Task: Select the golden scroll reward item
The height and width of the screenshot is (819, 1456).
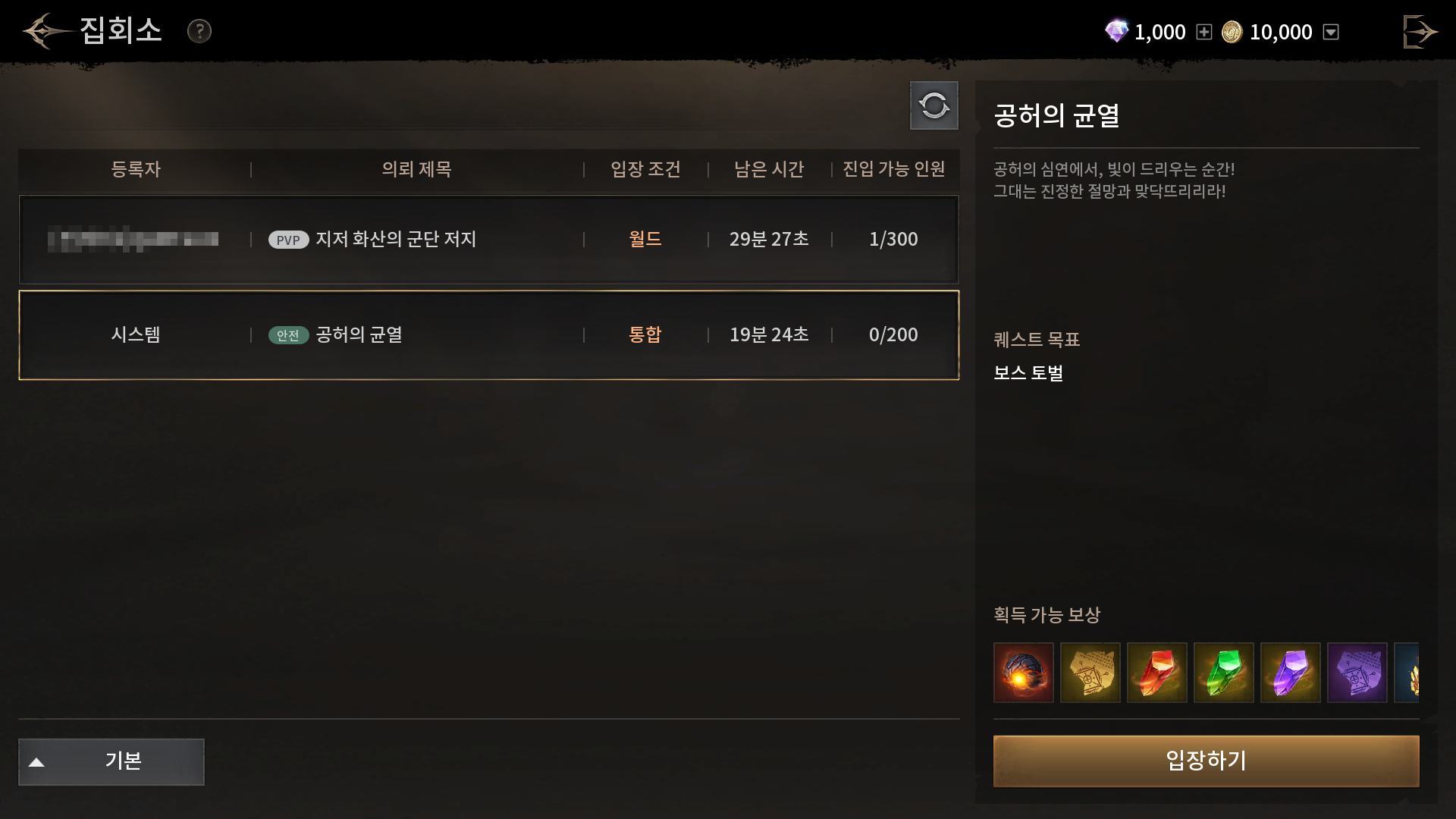Action: tap(1090, 673)
